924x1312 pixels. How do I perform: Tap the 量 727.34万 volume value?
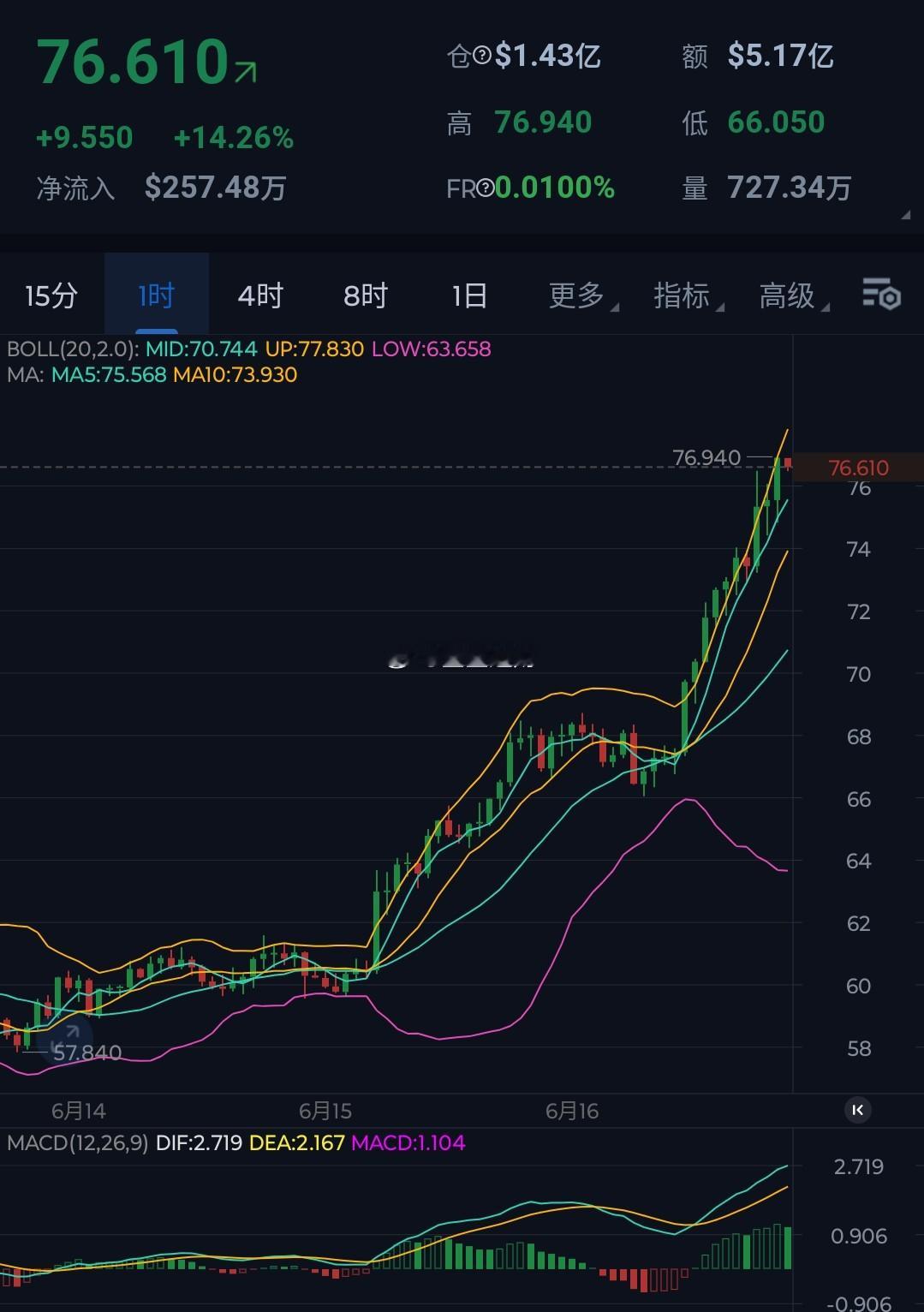click(790, 188)
